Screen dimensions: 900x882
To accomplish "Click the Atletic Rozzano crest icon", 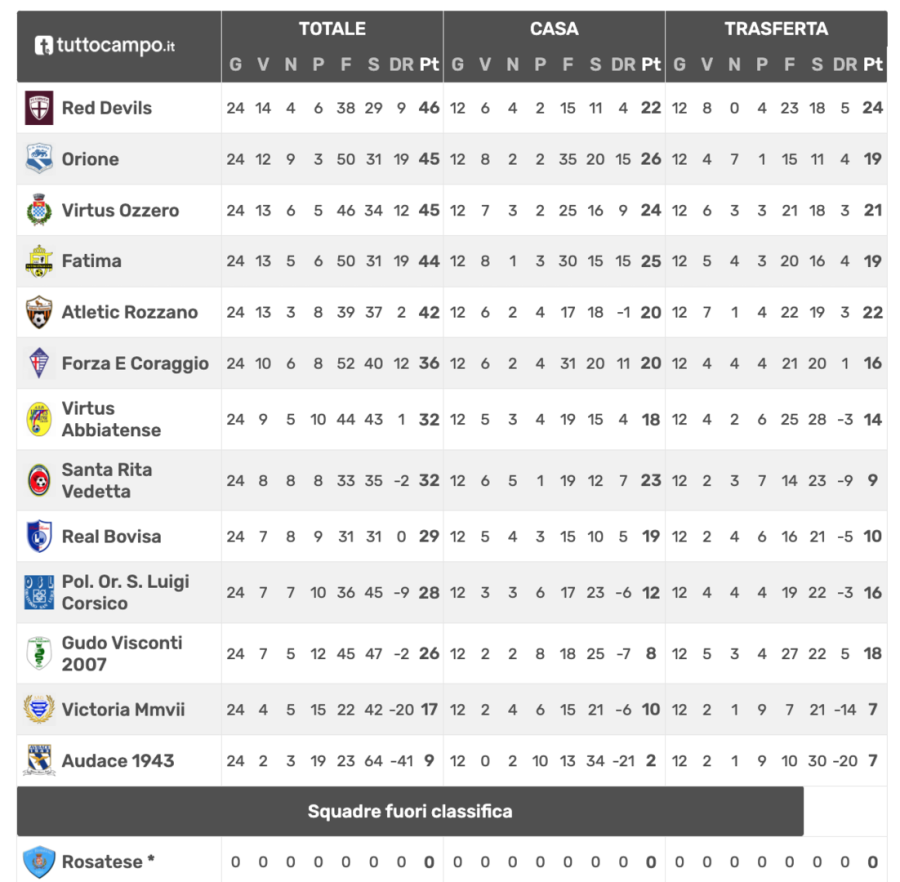I will click(39, 312).
